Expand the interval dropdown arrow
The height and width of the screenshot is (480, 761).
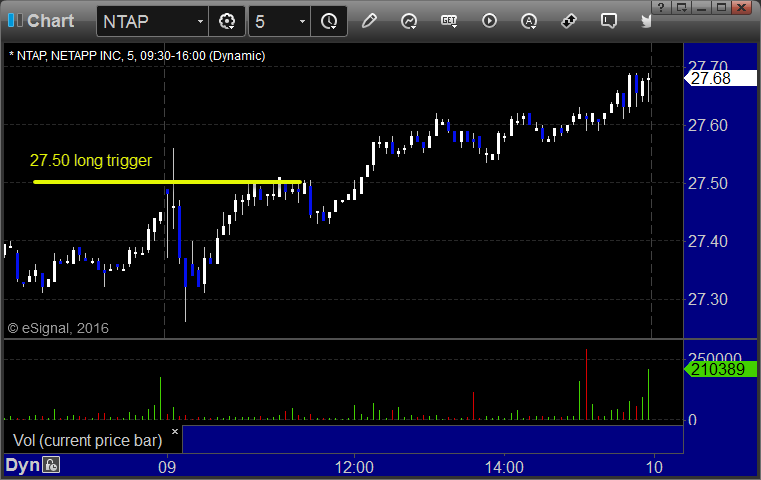302,22
